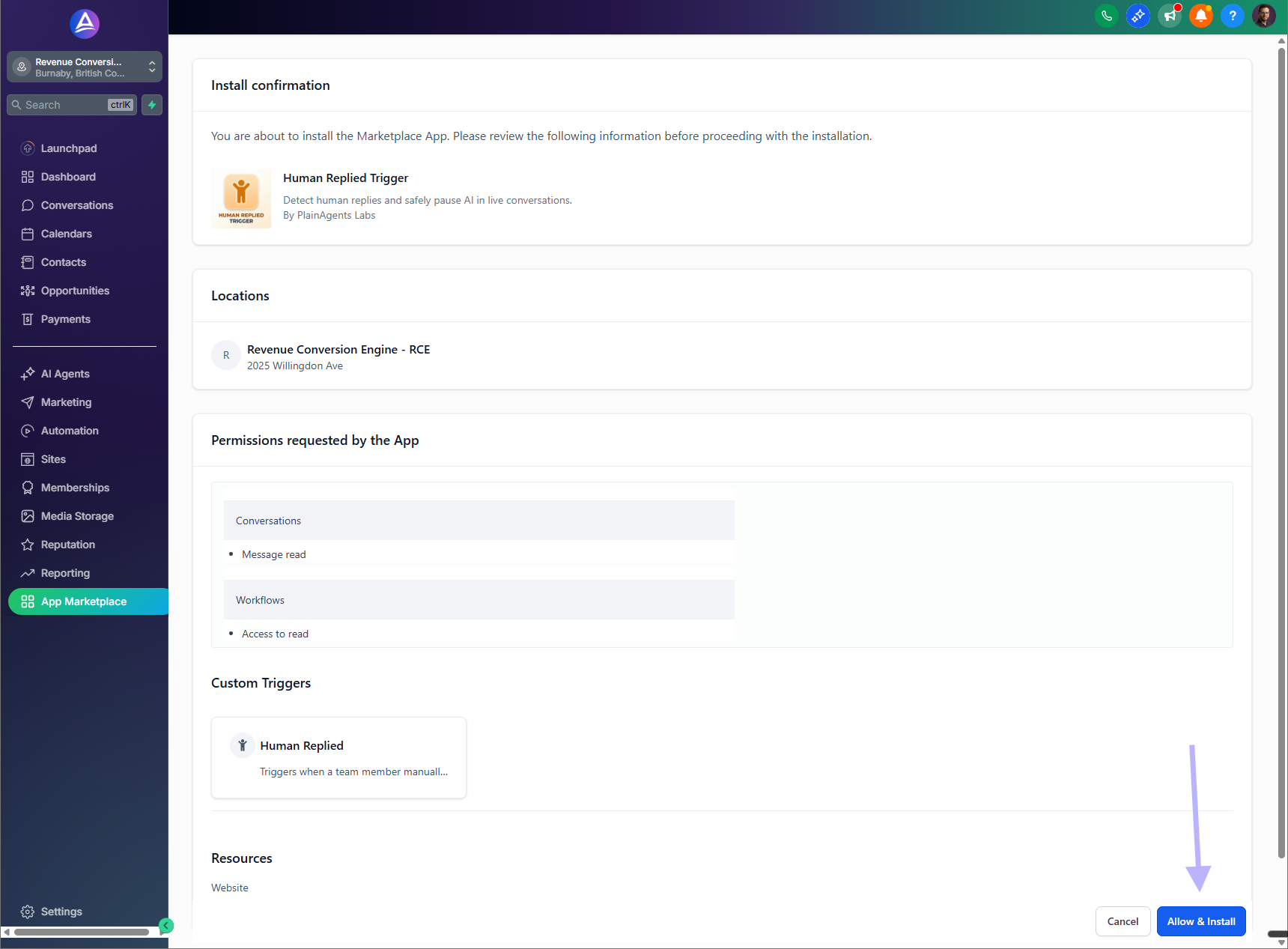
Task: Open Memberships from the sidebar
Action: 74,488
